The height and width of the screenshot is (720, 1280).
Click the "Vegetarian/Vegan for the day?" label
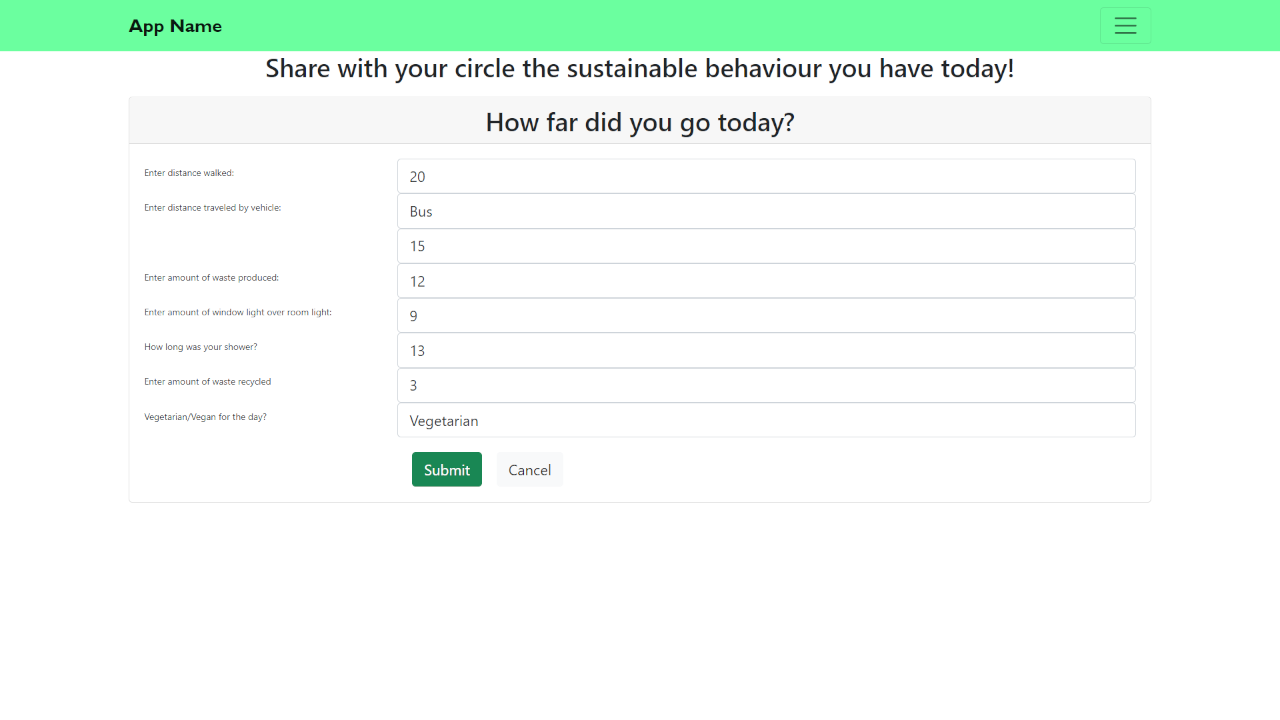point(205,417)
